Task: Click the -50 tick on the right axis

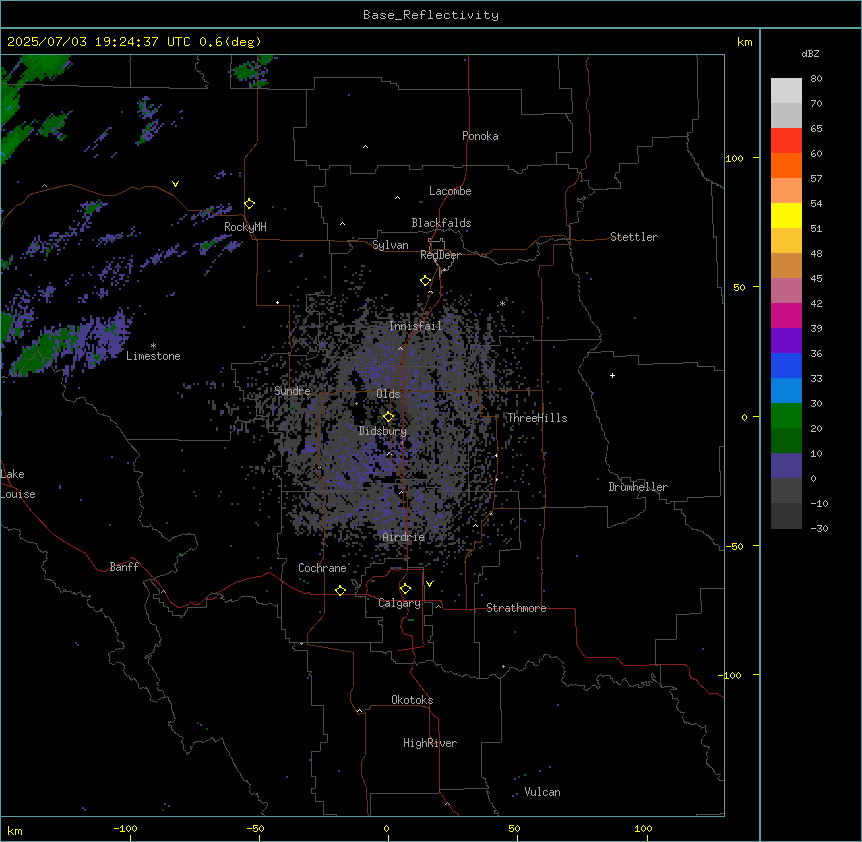Action: point(734,546)
